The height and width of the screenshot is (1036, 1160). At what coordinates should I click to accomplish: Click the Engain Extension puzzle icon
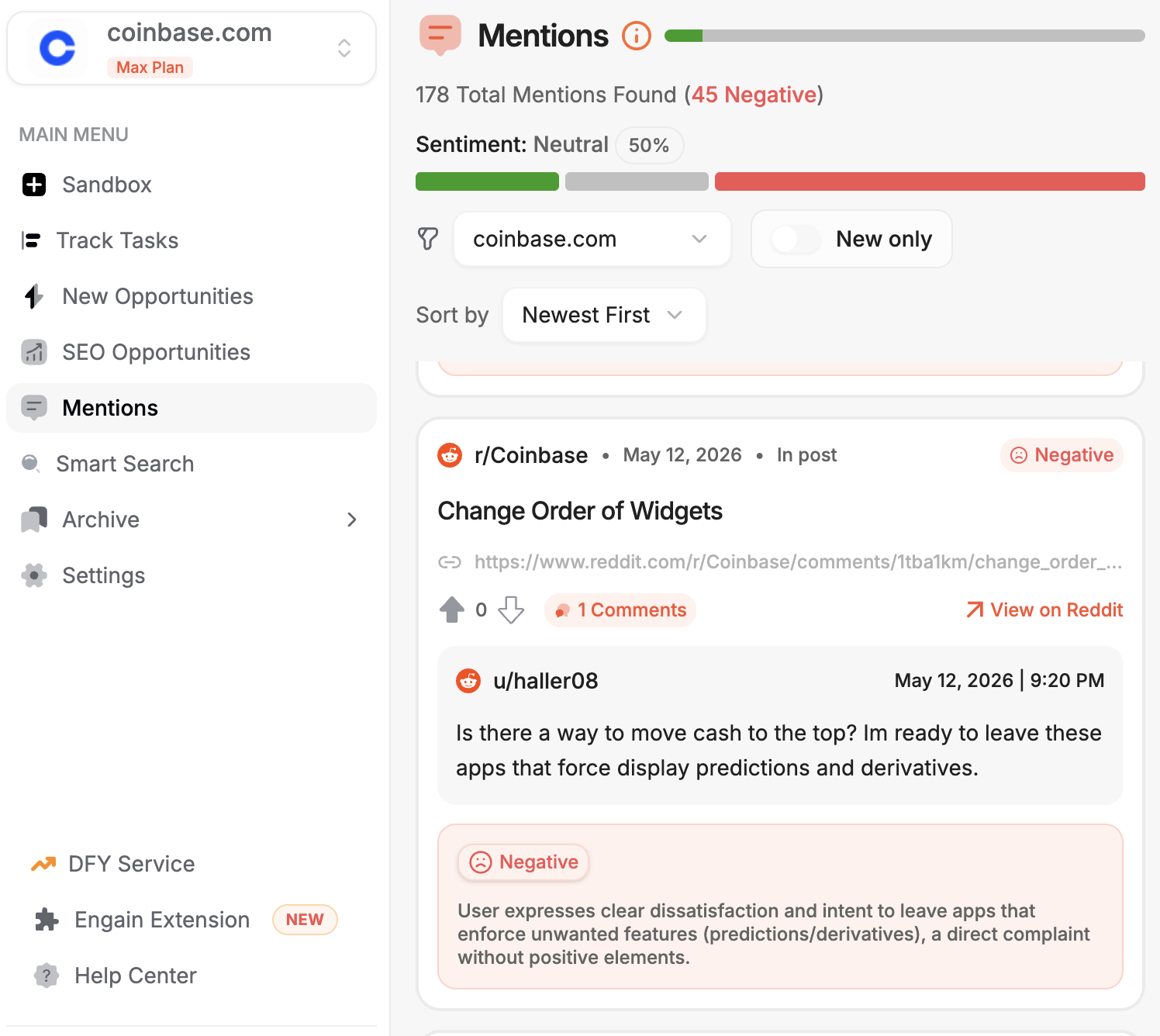pos(47,920)
